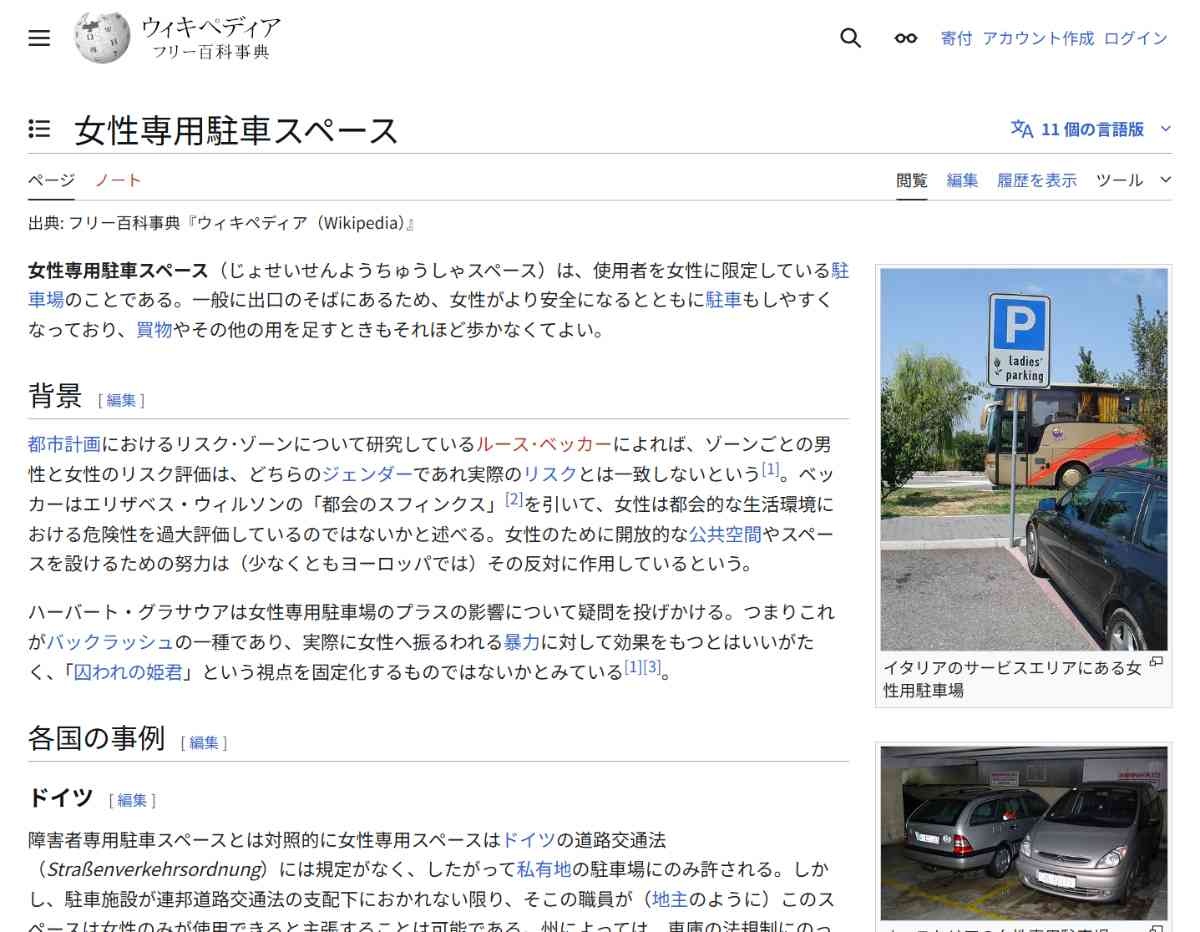The height and width of the screenshot is (932, 1200).
Task: Open the 履歴を表示 tab
Action: pyautogui.click(x=1037, y=180)
